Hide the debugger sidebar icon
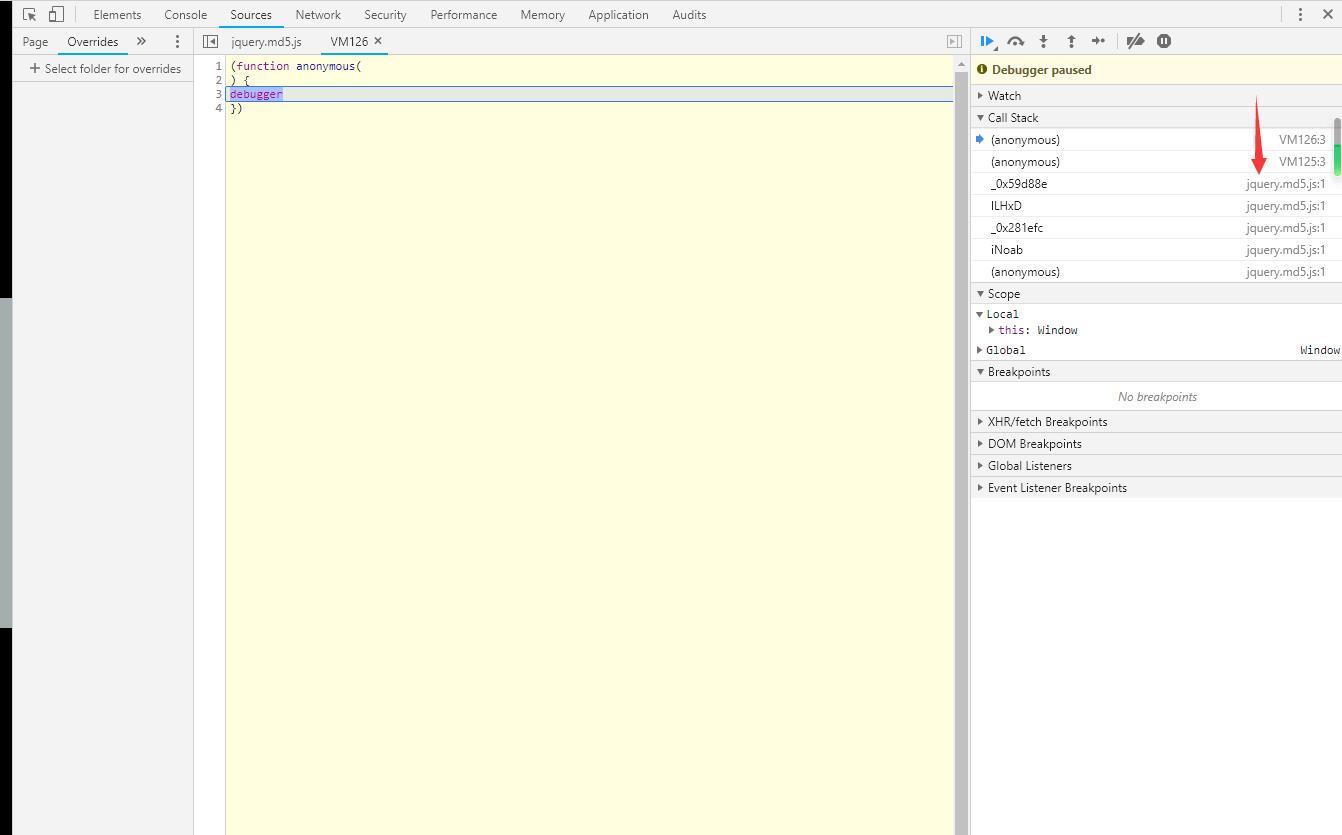This screenshot has width=1342, height=835. (x=954, y=41)
